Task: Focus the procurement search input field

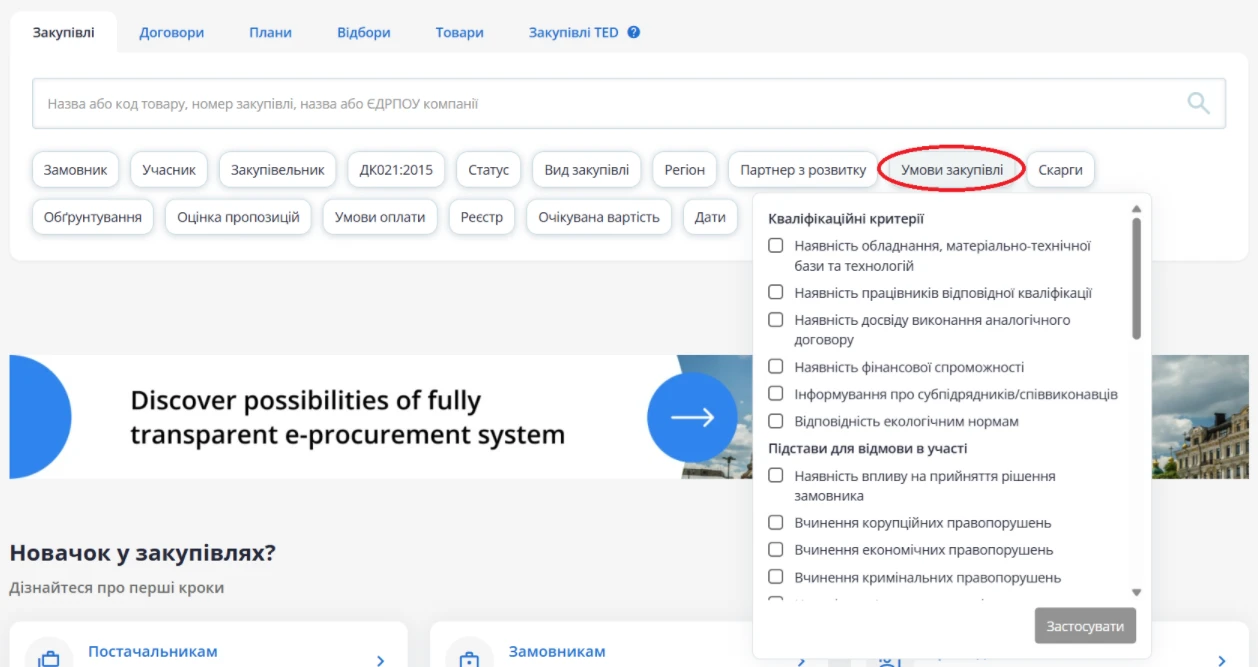Action: (629, 103)
